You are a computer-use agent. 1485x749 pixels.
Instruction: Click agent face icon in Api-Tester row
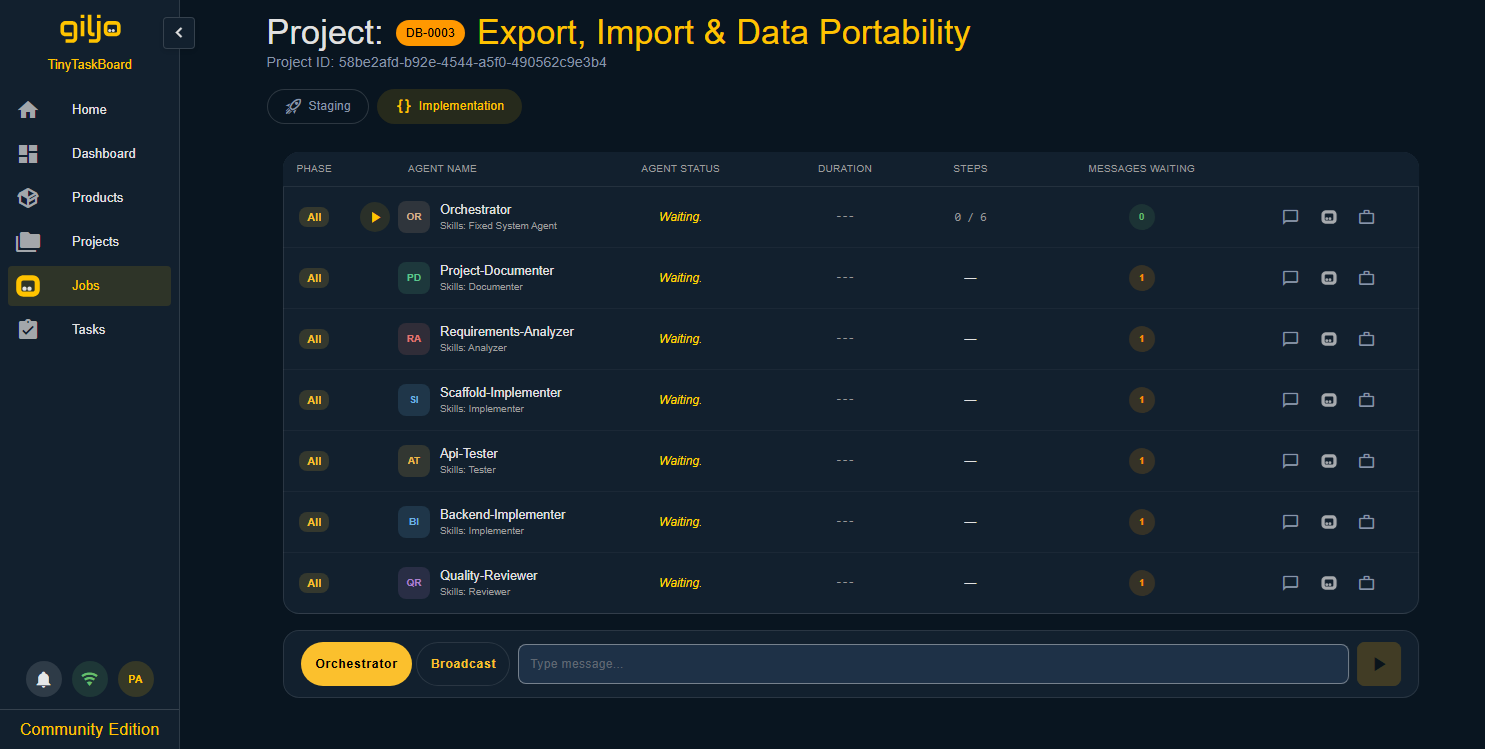[x=1329, y=461]
